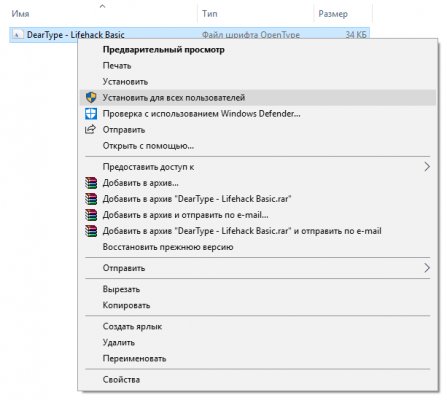The image size is (447, 400).
Task: Click the font file icon of DearType - Lifehack Basic
Action: [x=18, y=34]
